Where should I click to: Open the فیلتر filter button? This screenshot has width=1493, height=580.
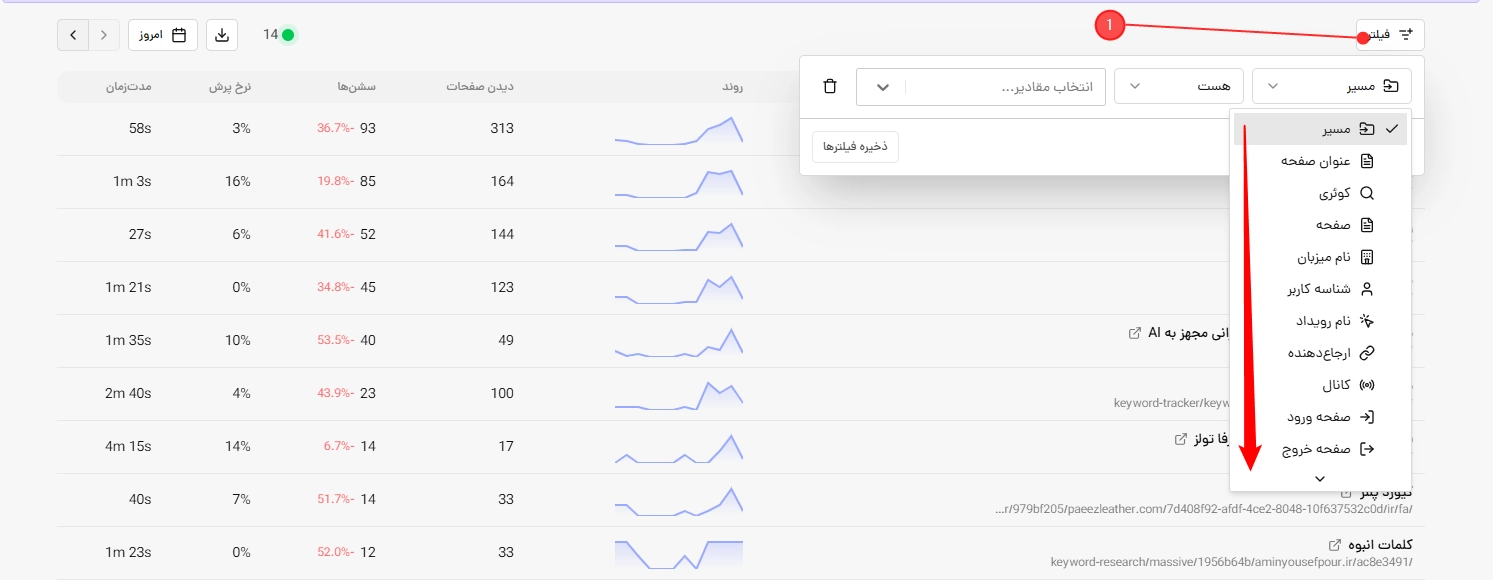click(x=1391, y=35)
